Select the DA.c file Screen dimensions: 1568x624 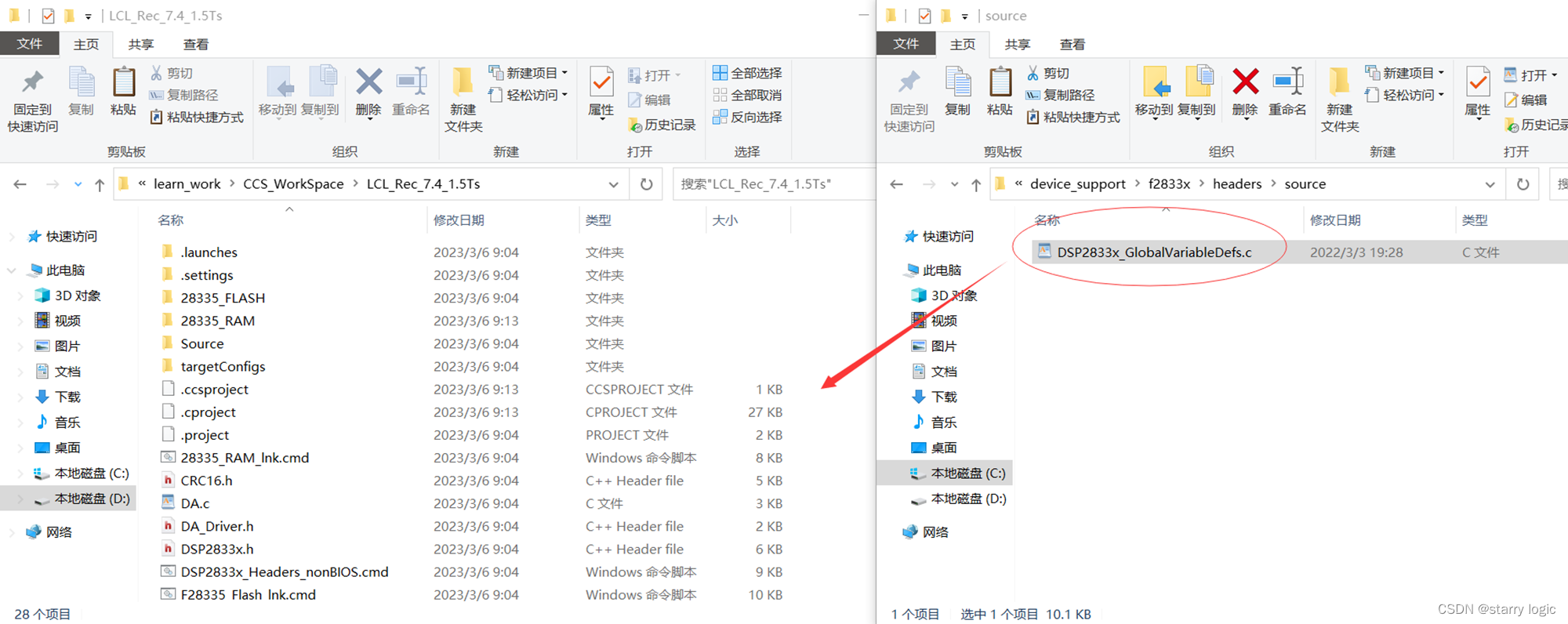tap(194, 503)
